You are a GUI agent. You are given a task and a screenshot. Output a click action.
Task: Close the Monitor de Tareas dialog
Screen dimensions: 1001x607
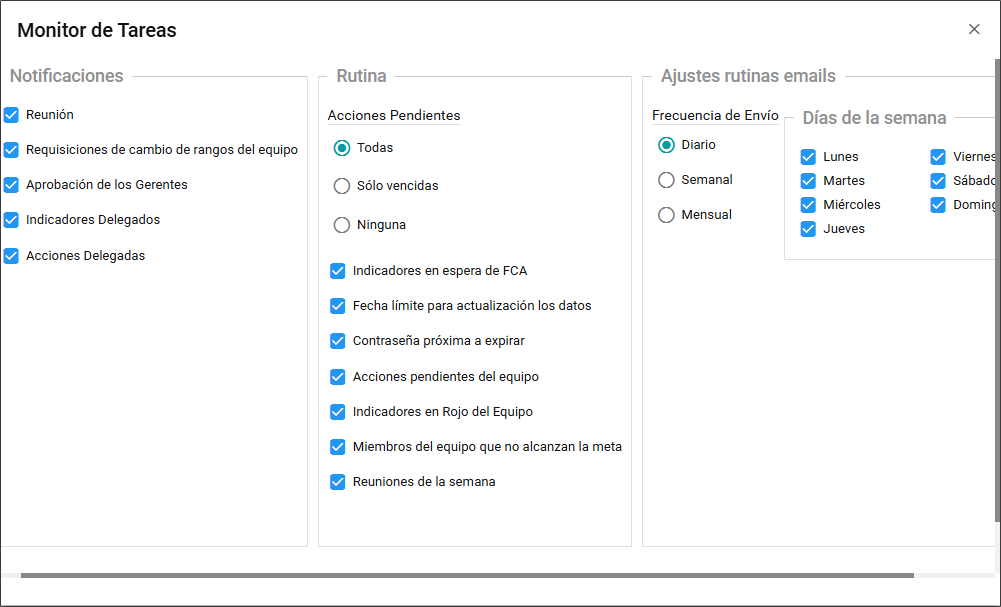974,29
